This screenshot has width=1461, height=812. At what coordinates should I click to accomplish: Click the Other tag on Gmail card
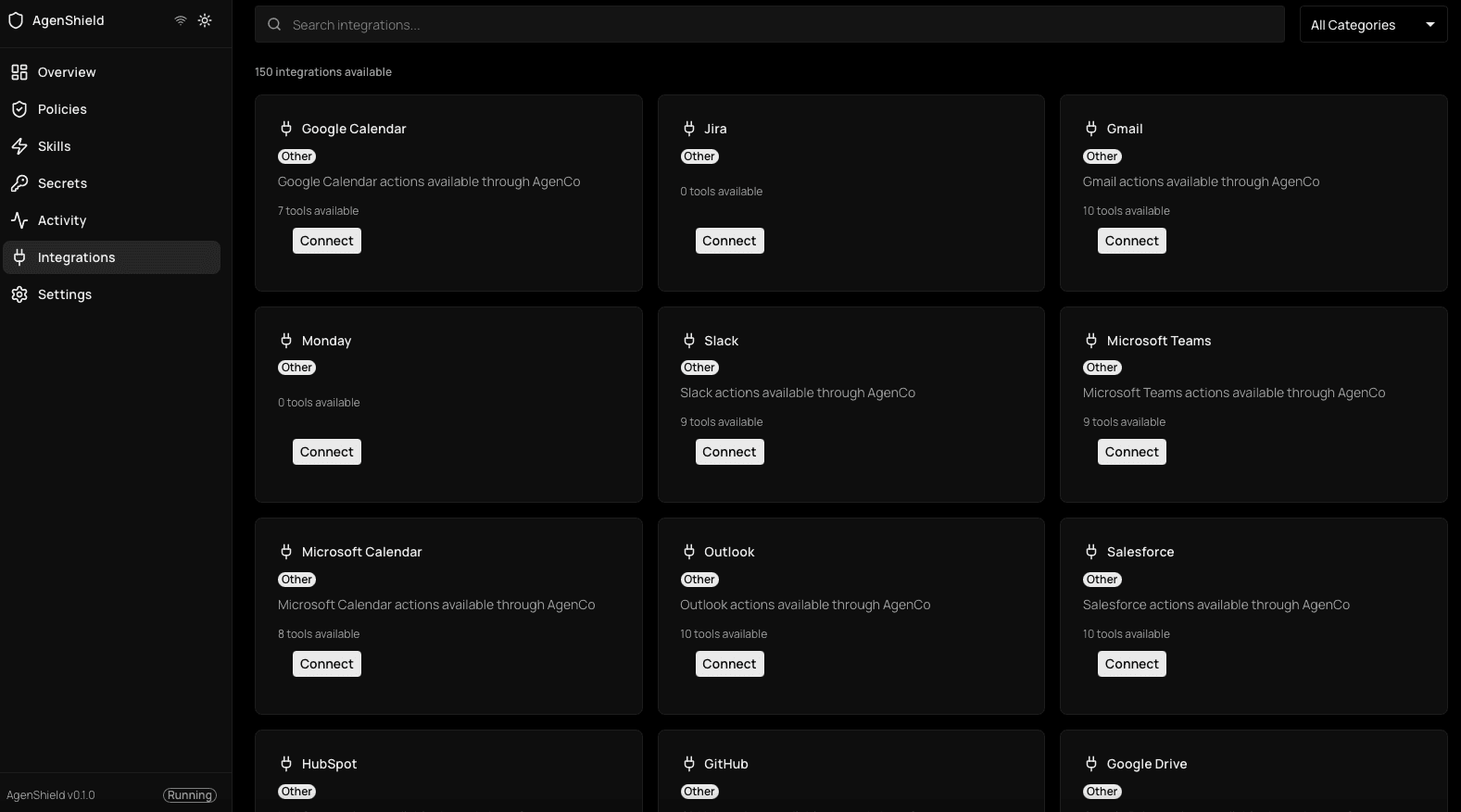pyautogui.click(x=1102, y=156)
